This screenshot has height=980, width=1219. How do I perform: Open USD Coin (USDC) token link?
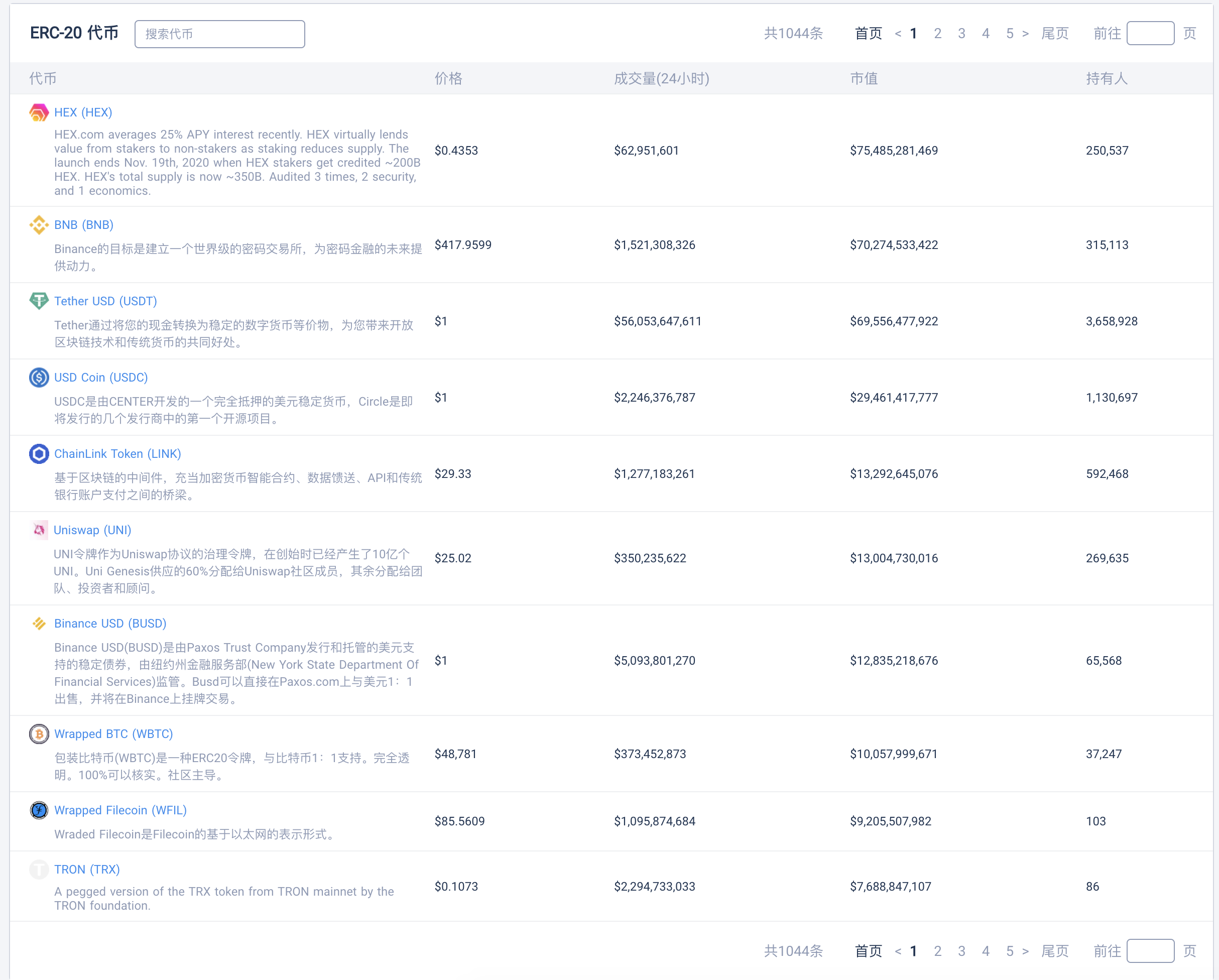coord(101,377)
